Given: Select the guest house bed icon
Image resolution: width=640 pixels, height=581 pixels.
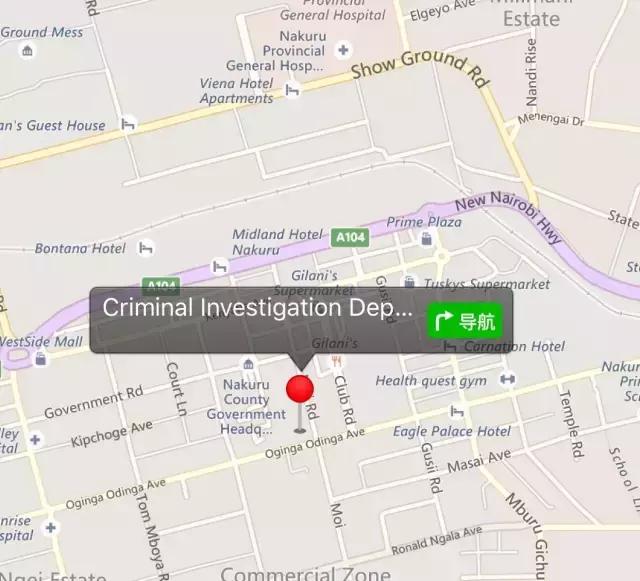Looking at the screenshot, I should pyautogui.click(x=128, y=124).
